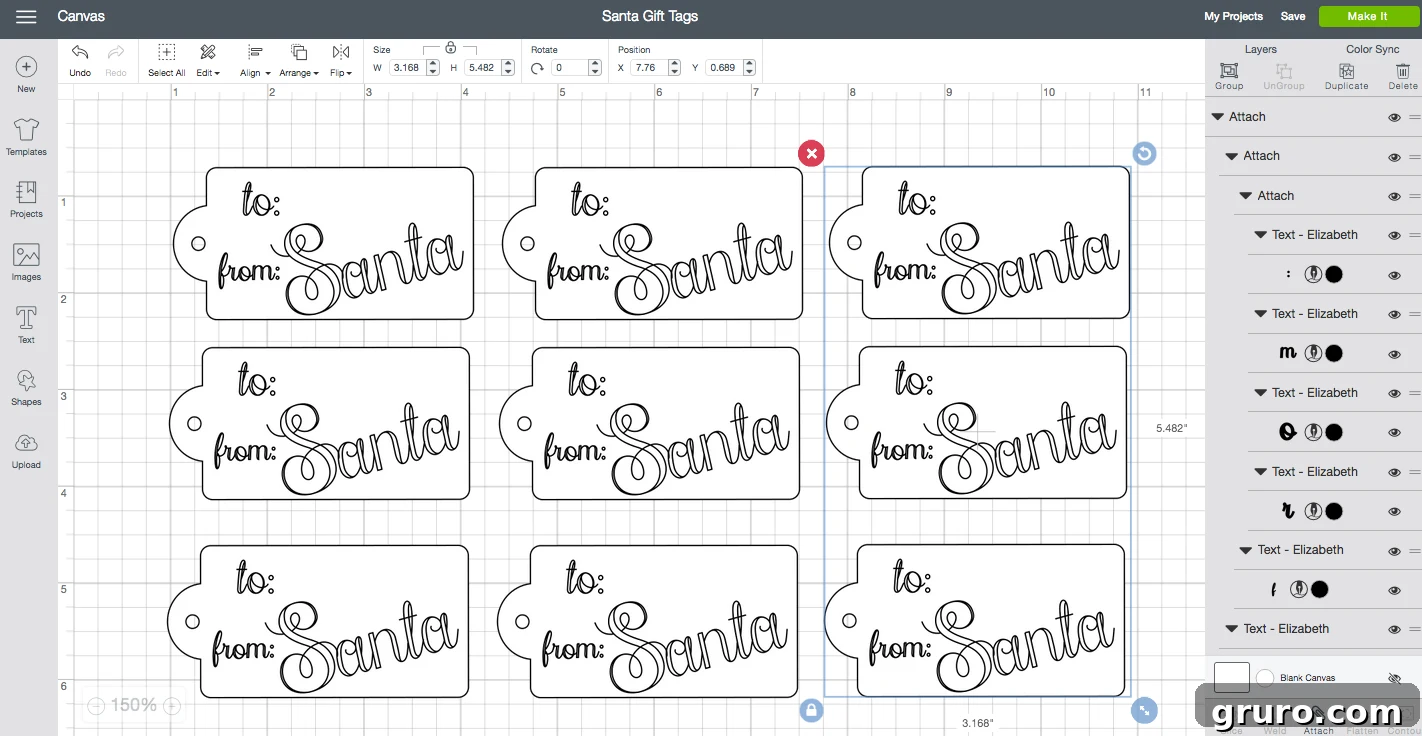This screenshot has height=736, width=1422.
Task: Switch to the Layers tab
Action: [x=1260, y=49]
